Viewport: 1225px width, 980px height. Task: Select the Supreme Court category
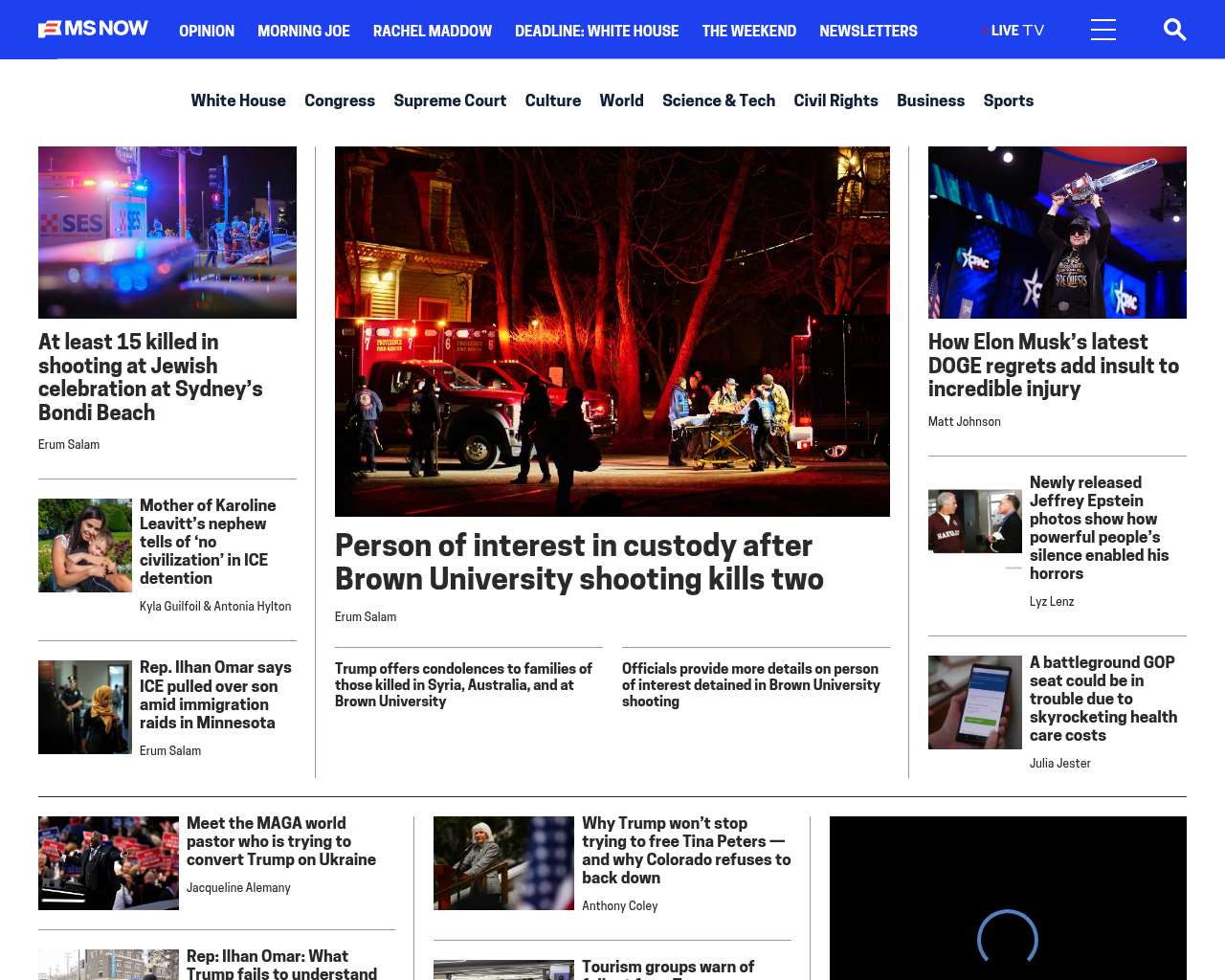(449, 100)
